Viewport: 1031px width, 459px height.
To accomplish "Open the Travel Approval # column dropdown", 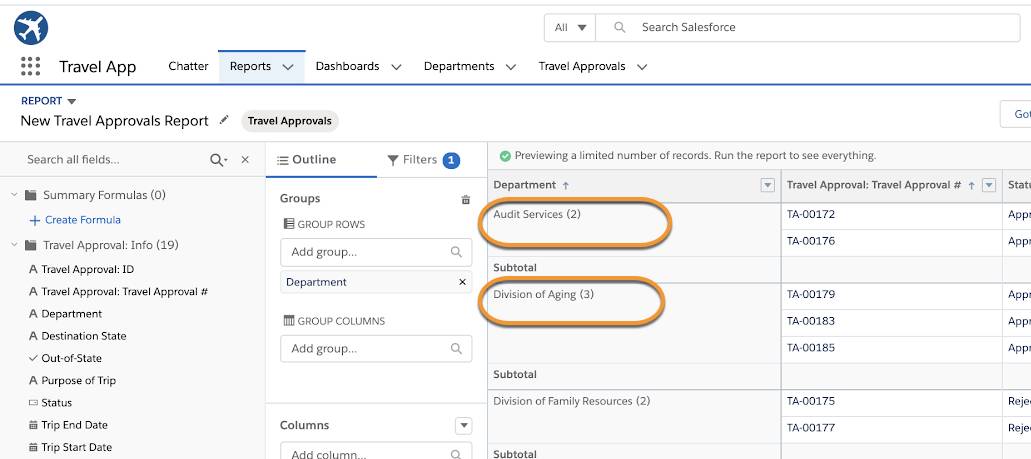I will tap(989, 185).
